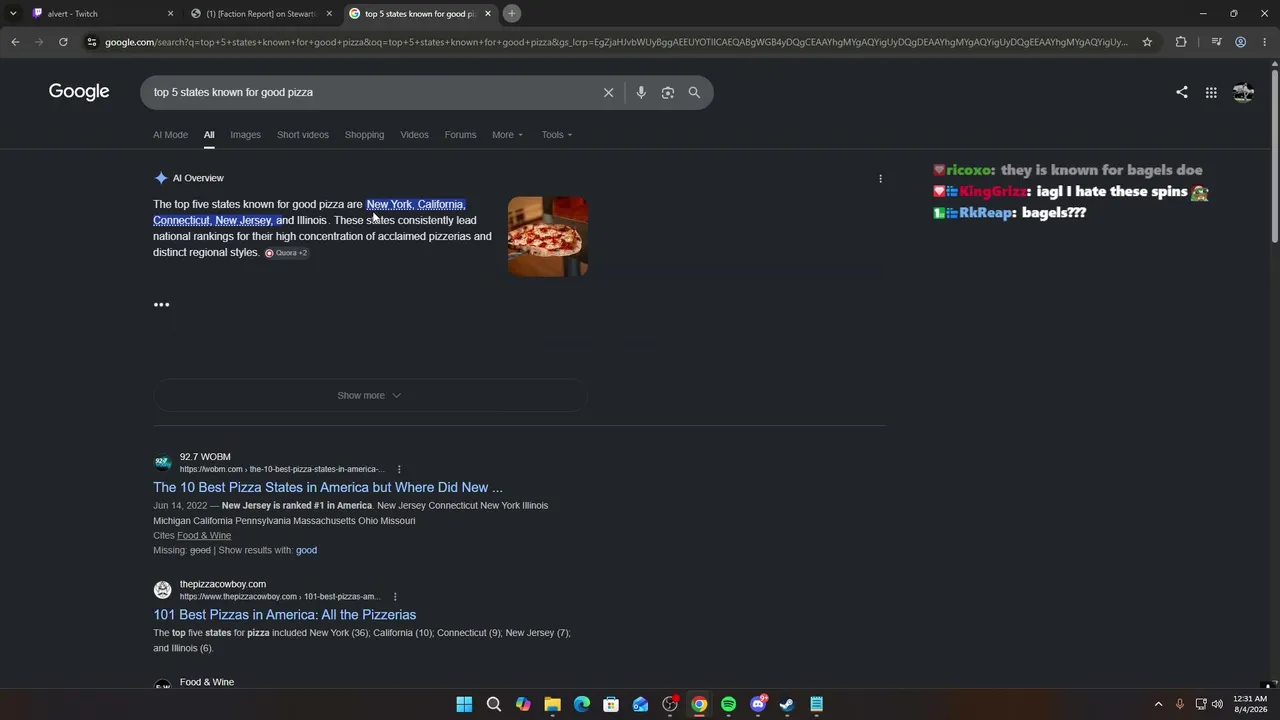
Task: Open the 10 Best Pizza States result
Action: click(x=328, y=487)
